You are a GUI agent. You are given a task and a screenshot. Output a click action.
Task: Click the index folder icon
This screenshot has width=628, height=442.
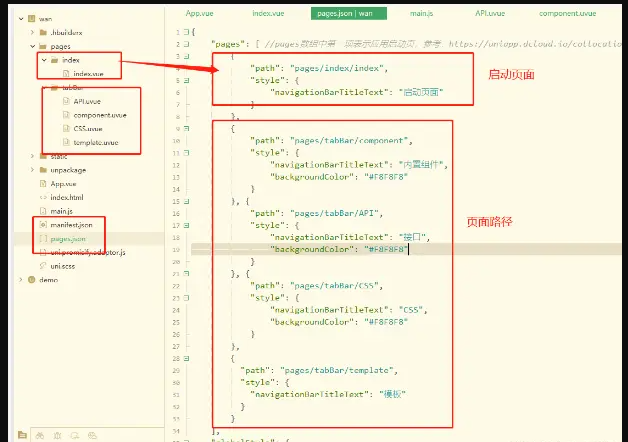pos(55,60)
